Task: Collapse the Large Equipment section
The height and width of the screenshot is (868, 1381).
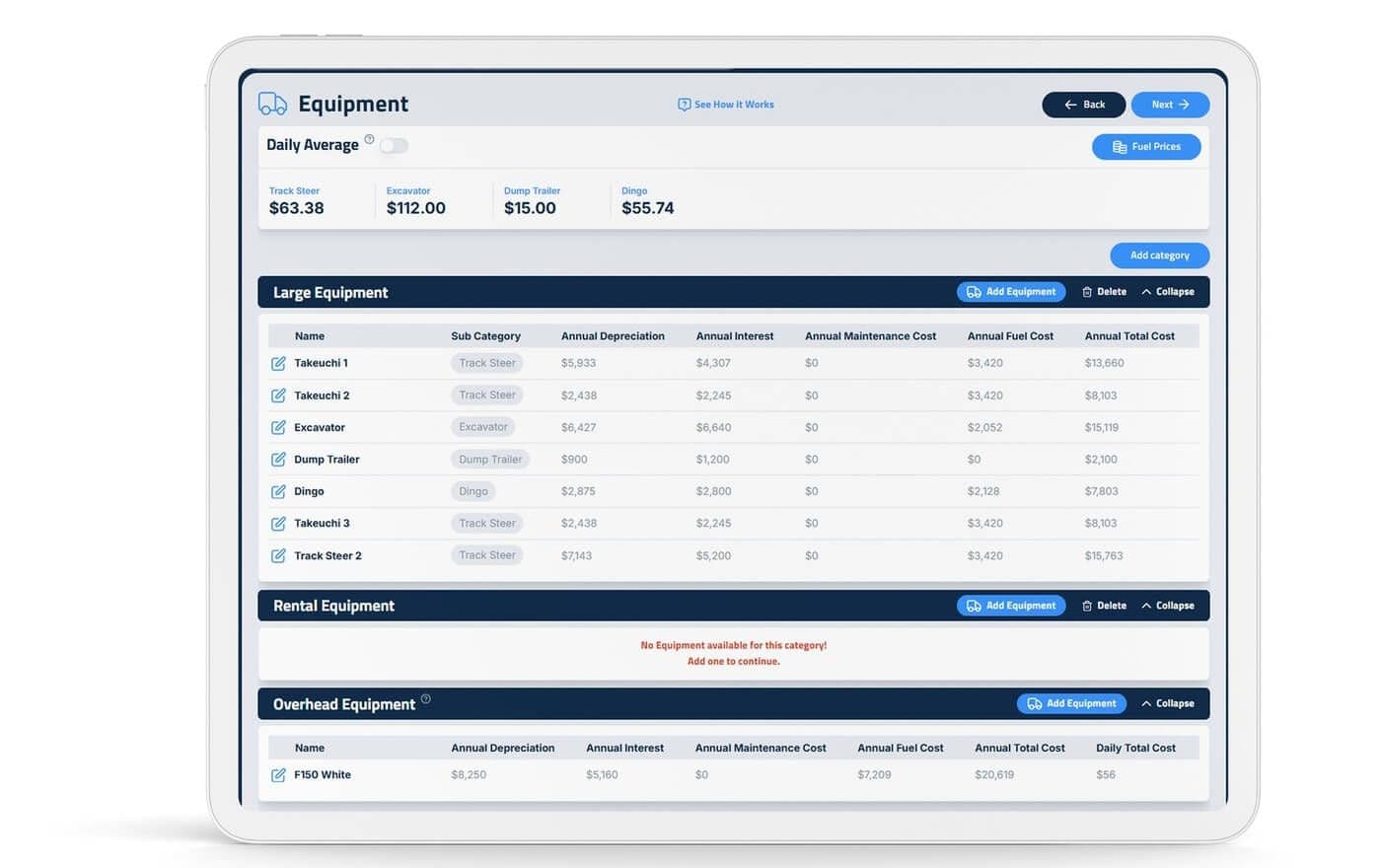Action: click(1167, 292)
